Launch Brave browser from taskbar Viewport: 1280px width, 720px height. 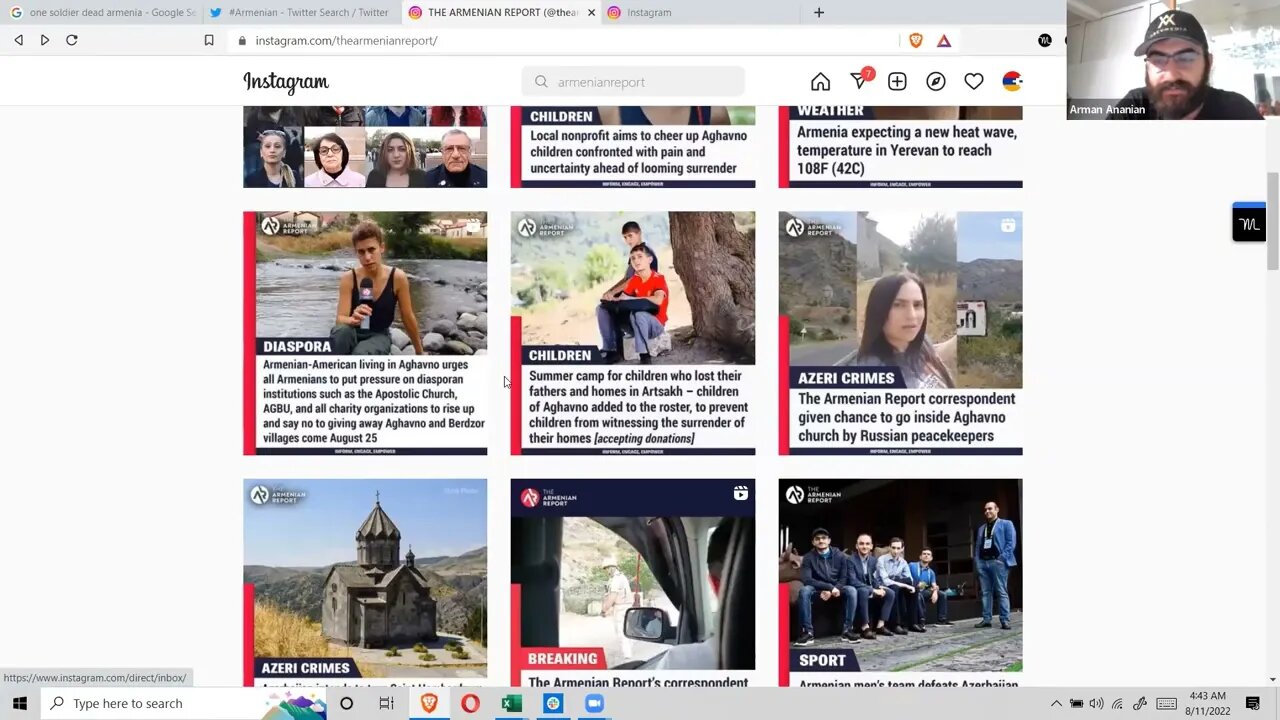coord(428,703)
